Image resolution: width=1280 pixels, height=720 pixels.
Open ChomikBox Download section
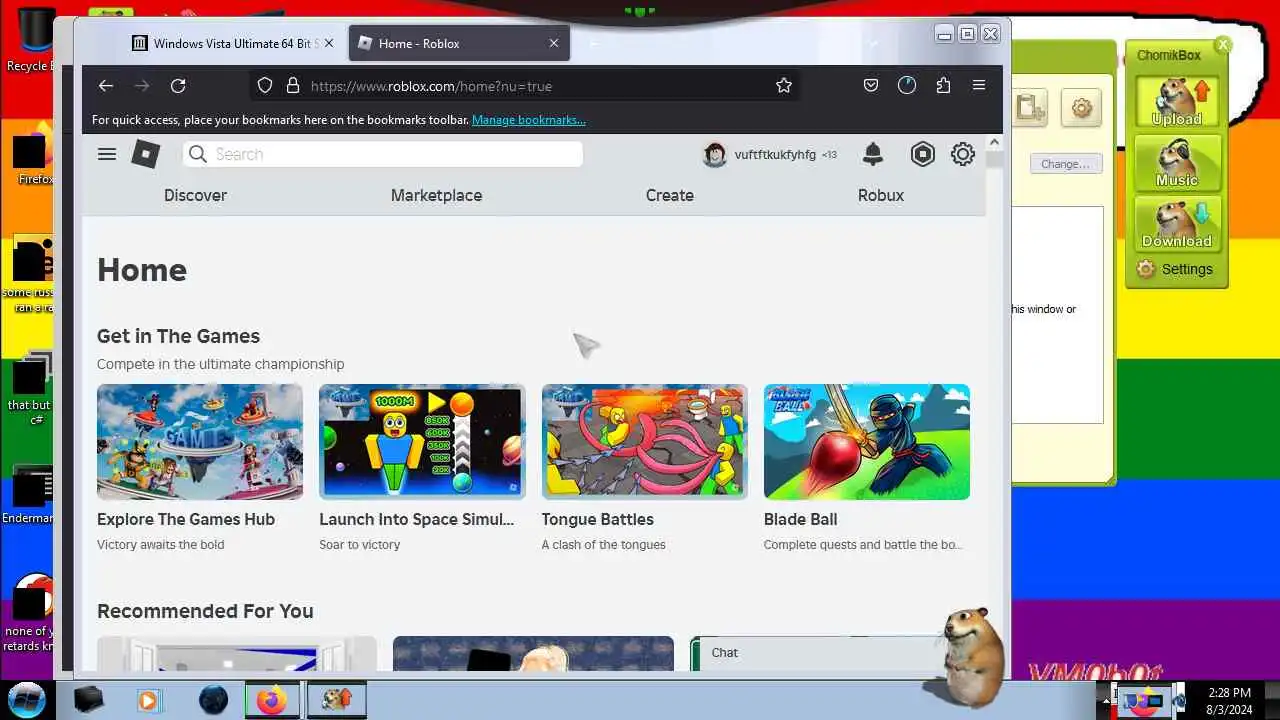click(x=1176, y=225)
